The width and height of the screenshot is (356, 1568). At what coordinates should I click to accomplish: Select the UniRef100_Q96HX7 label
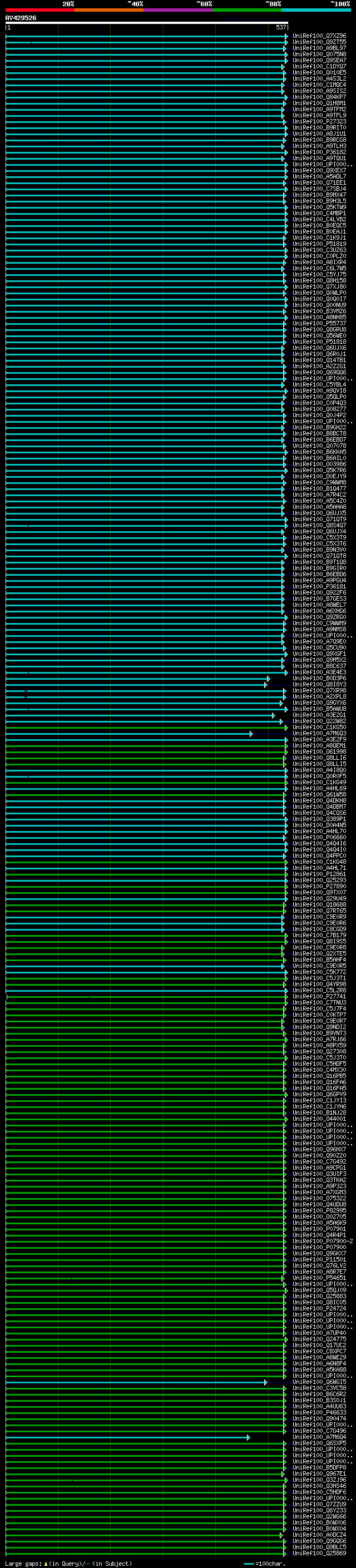pos(319,1150)
